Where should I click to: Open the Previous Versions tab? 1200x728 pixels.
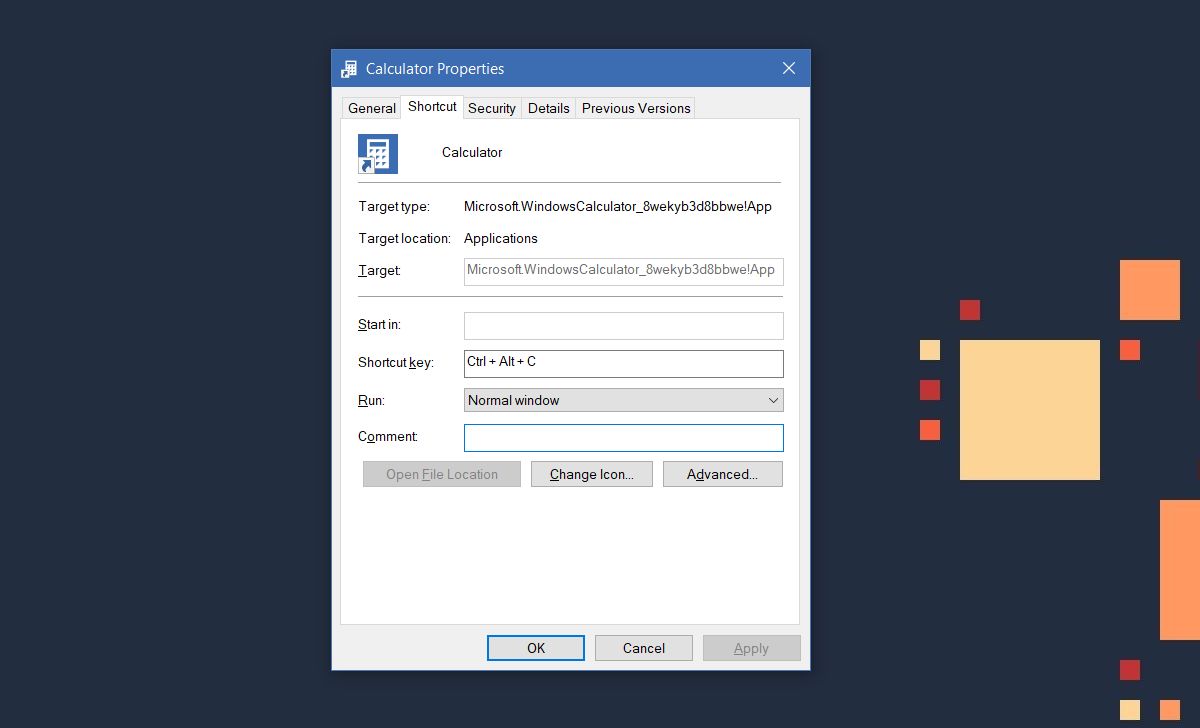(x=636, y=108)
